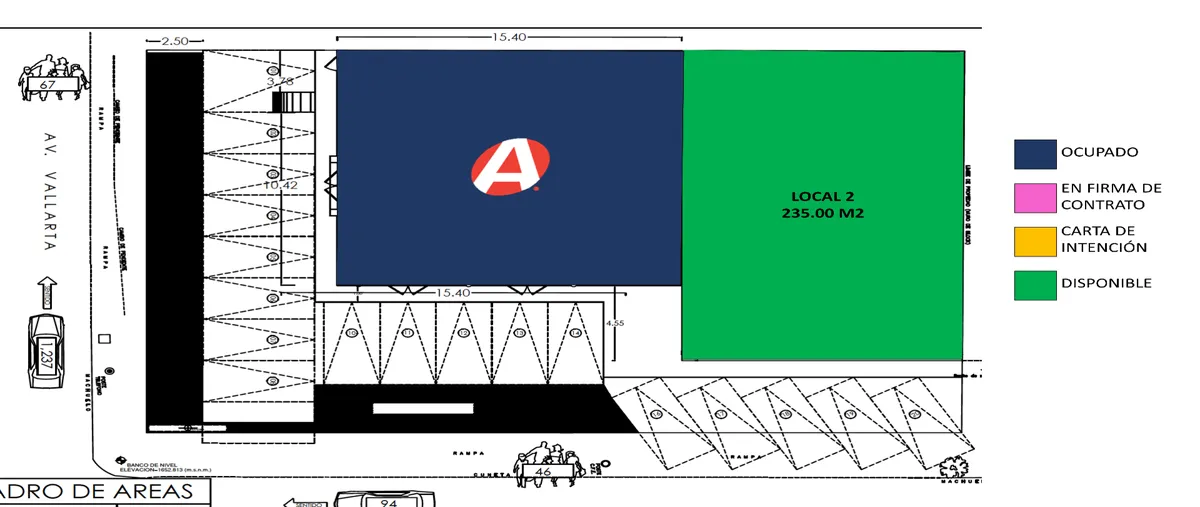Click the Ocupado legend label
Image resolution: width=1200 pixels, height=507 pixels.
(x=1099, y=152)
